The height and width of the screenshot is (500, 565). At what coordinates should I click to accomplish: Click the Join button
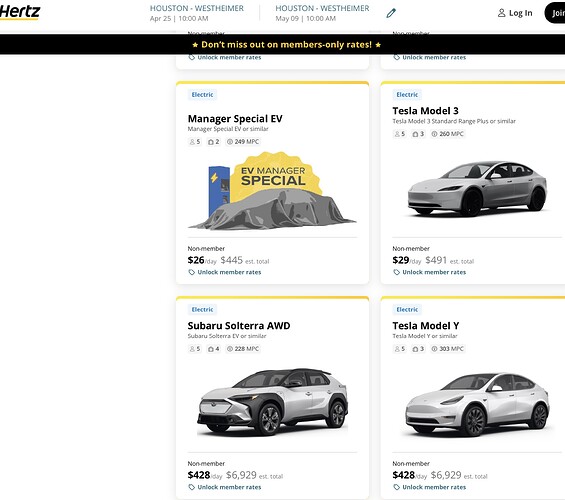tap(555, 13)
